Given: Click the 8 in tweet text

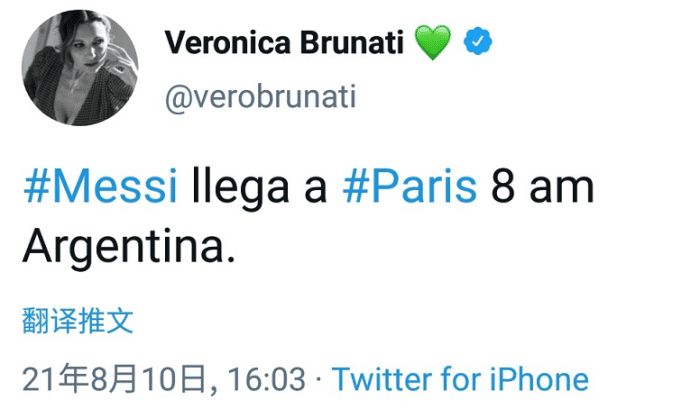Looking at the screenshot, I should [x=503, y=187].
